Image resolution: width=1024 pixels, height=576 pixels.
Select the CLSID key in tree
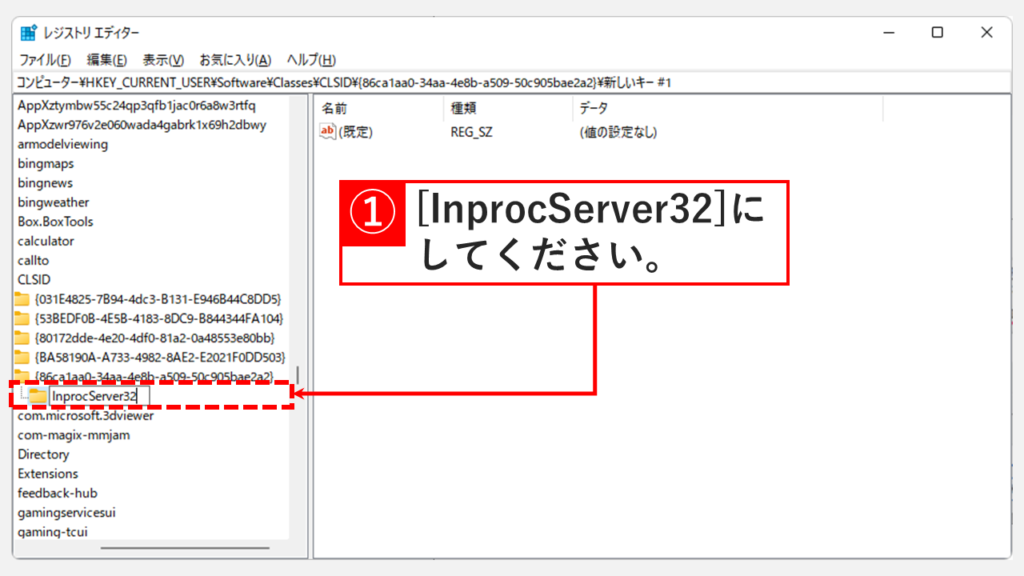(34, 280)
